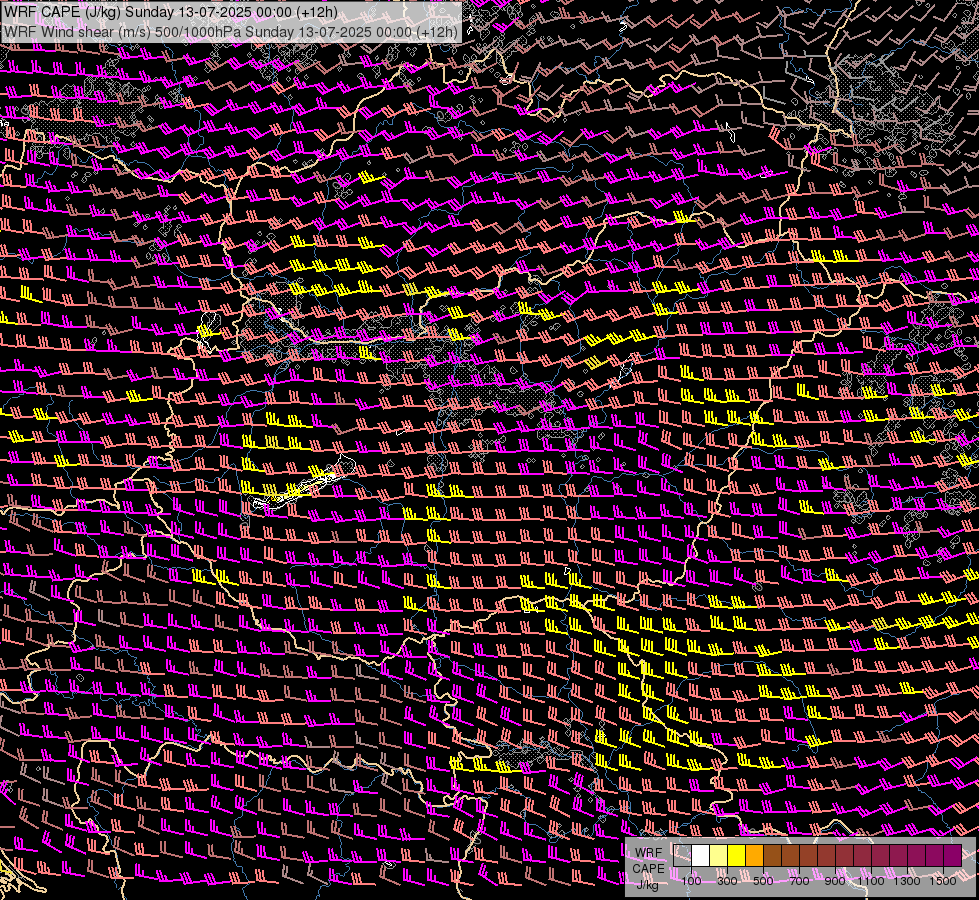This screenshot has height=900, width=979.
Task: Click the J/kg unit label in the legend
Action: pyautogui.click(x=647, y=886)
